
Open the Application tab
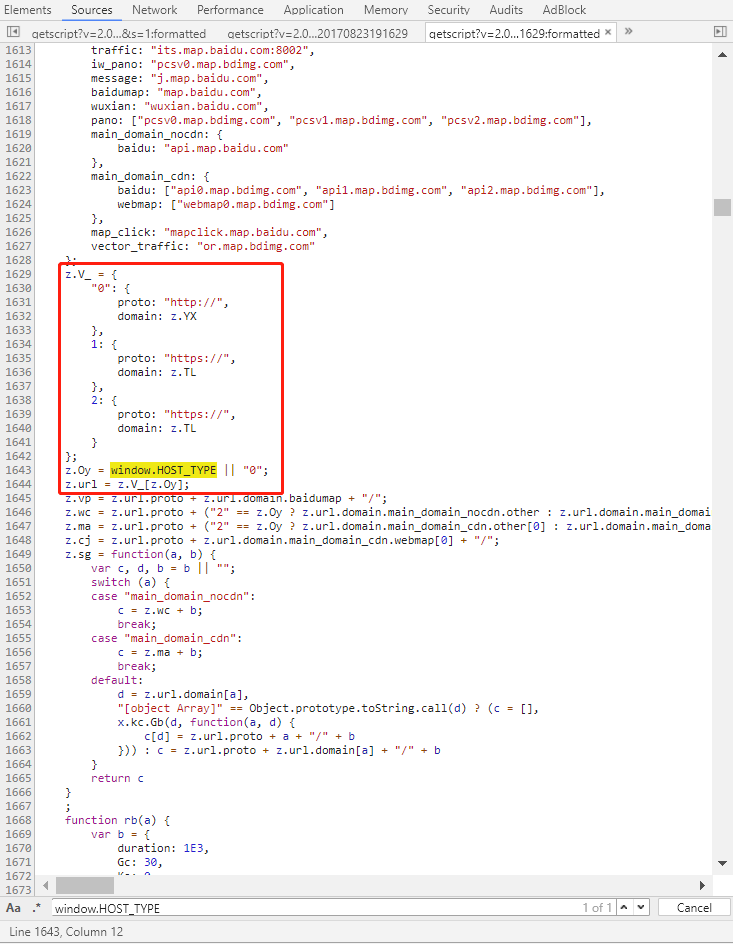[314, 10]
